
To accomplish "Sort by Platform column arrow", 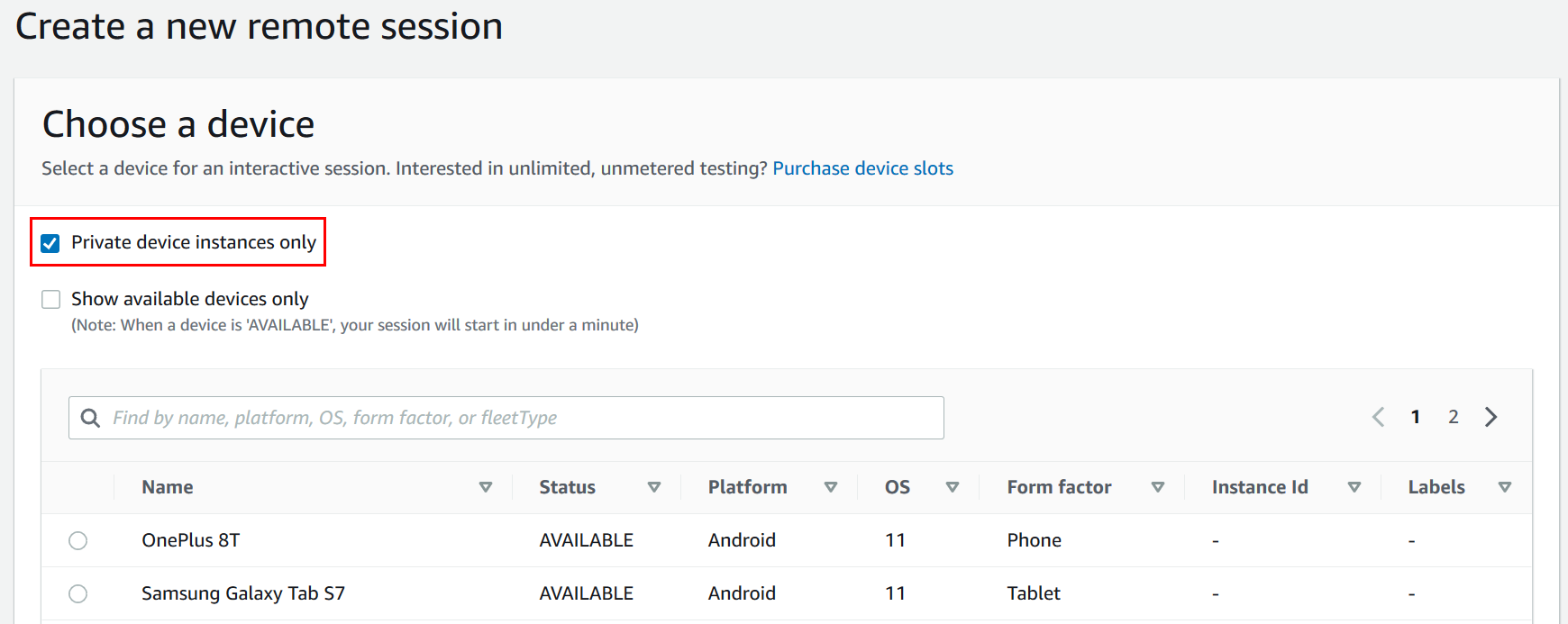I will click(x=831, y=487).
